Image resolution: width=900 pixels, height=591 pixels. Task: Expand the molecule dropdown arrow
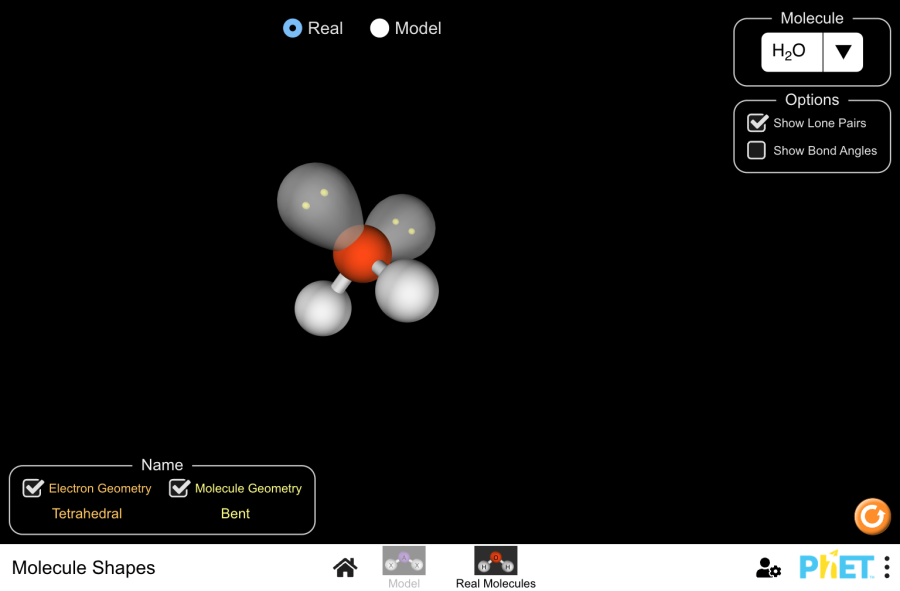(843, 52)
